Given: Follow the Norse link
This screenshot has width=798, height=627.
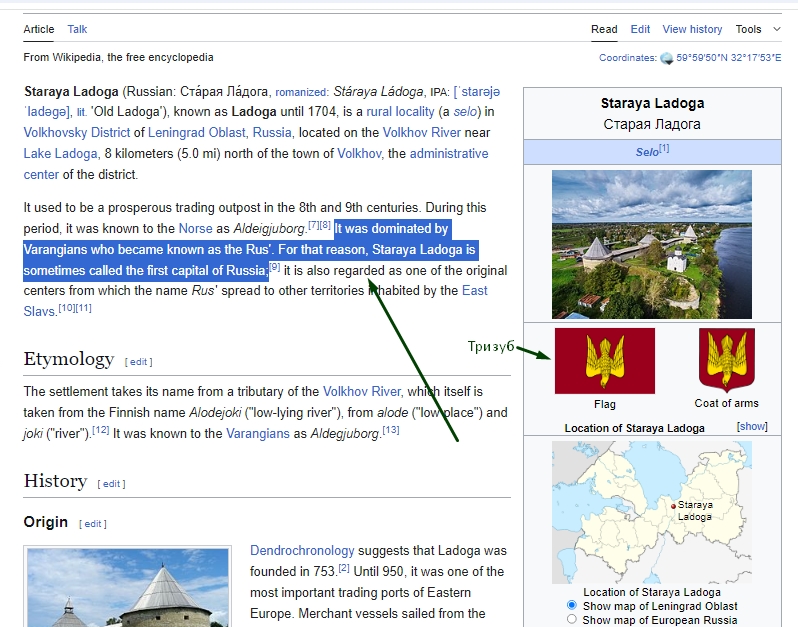Looking at the screenshot, I should pos(195,229).
